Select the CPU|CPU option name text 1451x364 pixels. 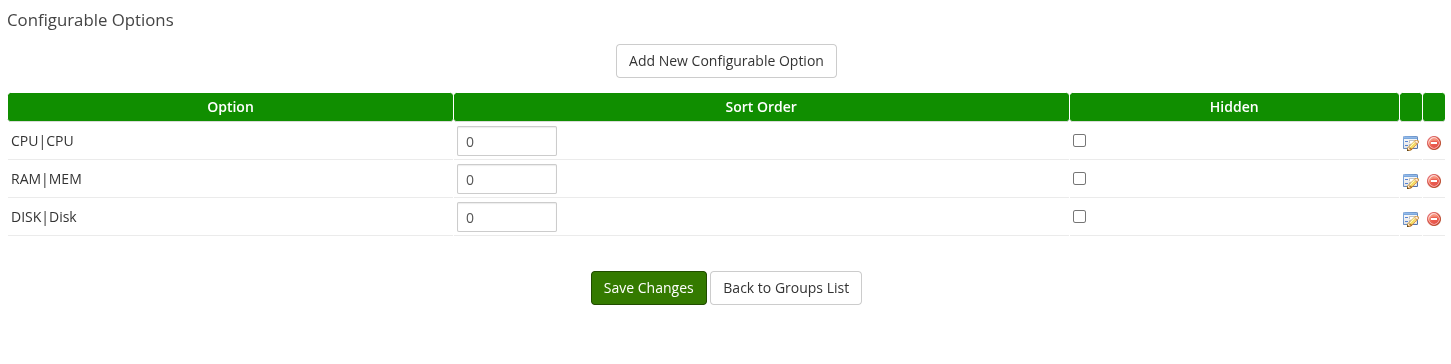[x=42, y=141]
